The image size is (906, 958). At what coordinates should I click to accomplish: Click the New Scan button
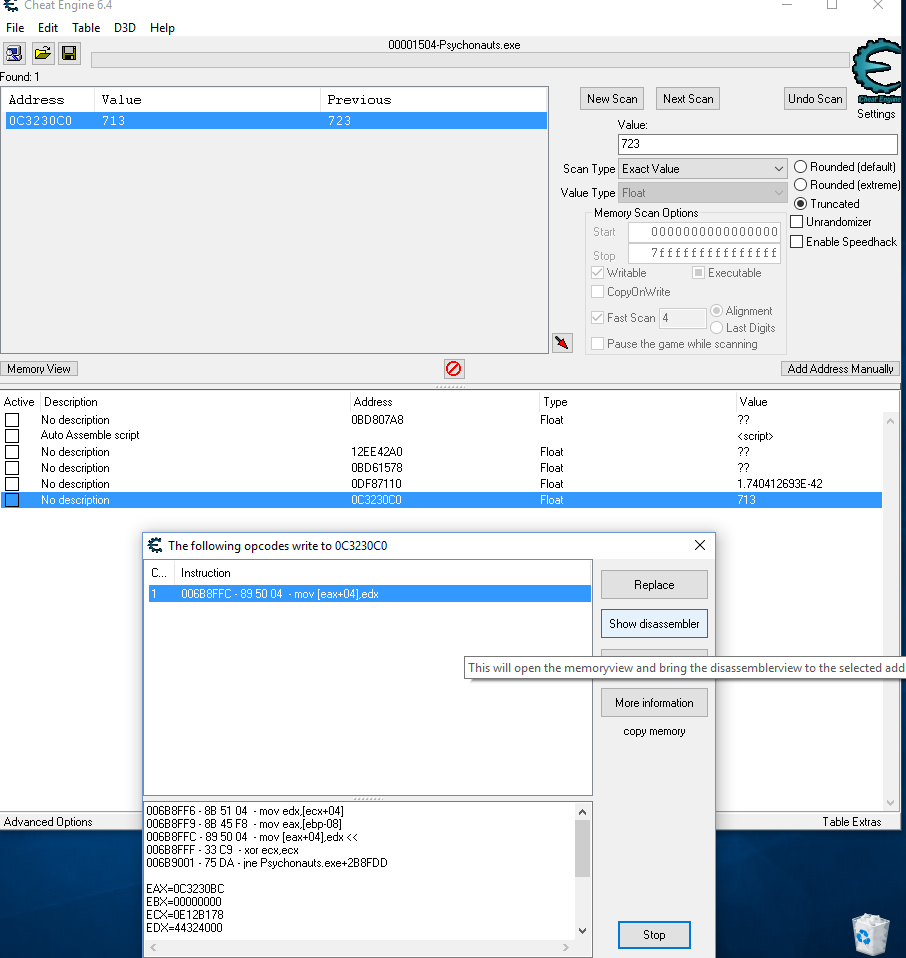tap(612, 98)
